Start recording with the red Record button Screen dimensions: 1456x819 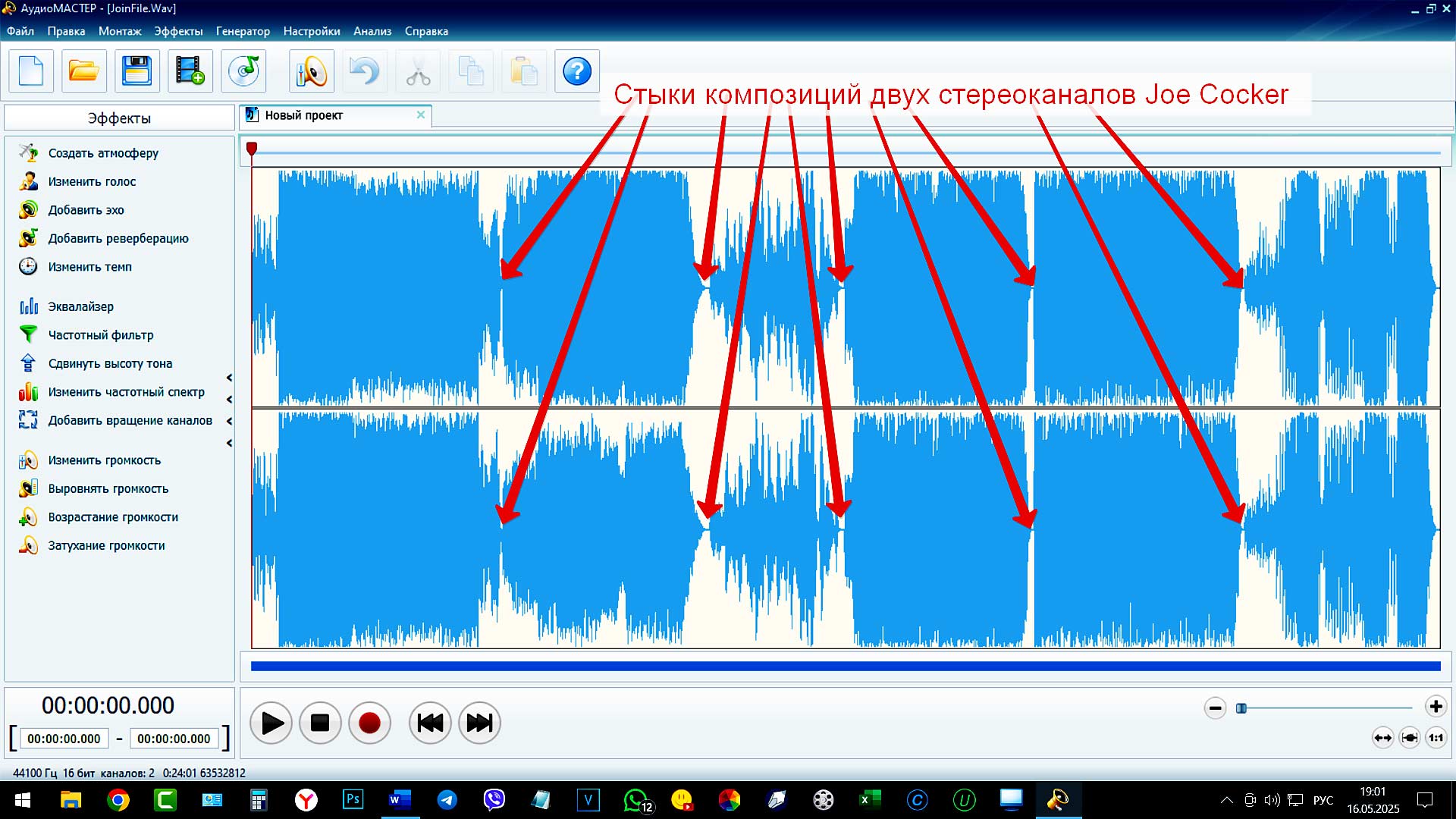(x=369, y=723)
